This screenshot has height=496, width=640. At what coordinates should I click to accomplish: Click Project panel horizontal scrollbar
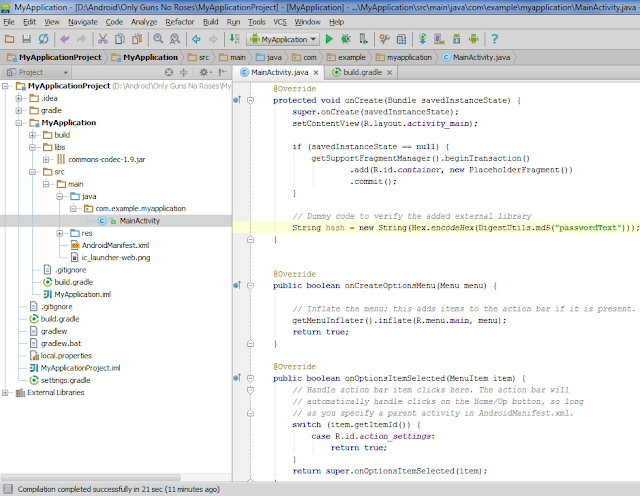pos(91,477)
